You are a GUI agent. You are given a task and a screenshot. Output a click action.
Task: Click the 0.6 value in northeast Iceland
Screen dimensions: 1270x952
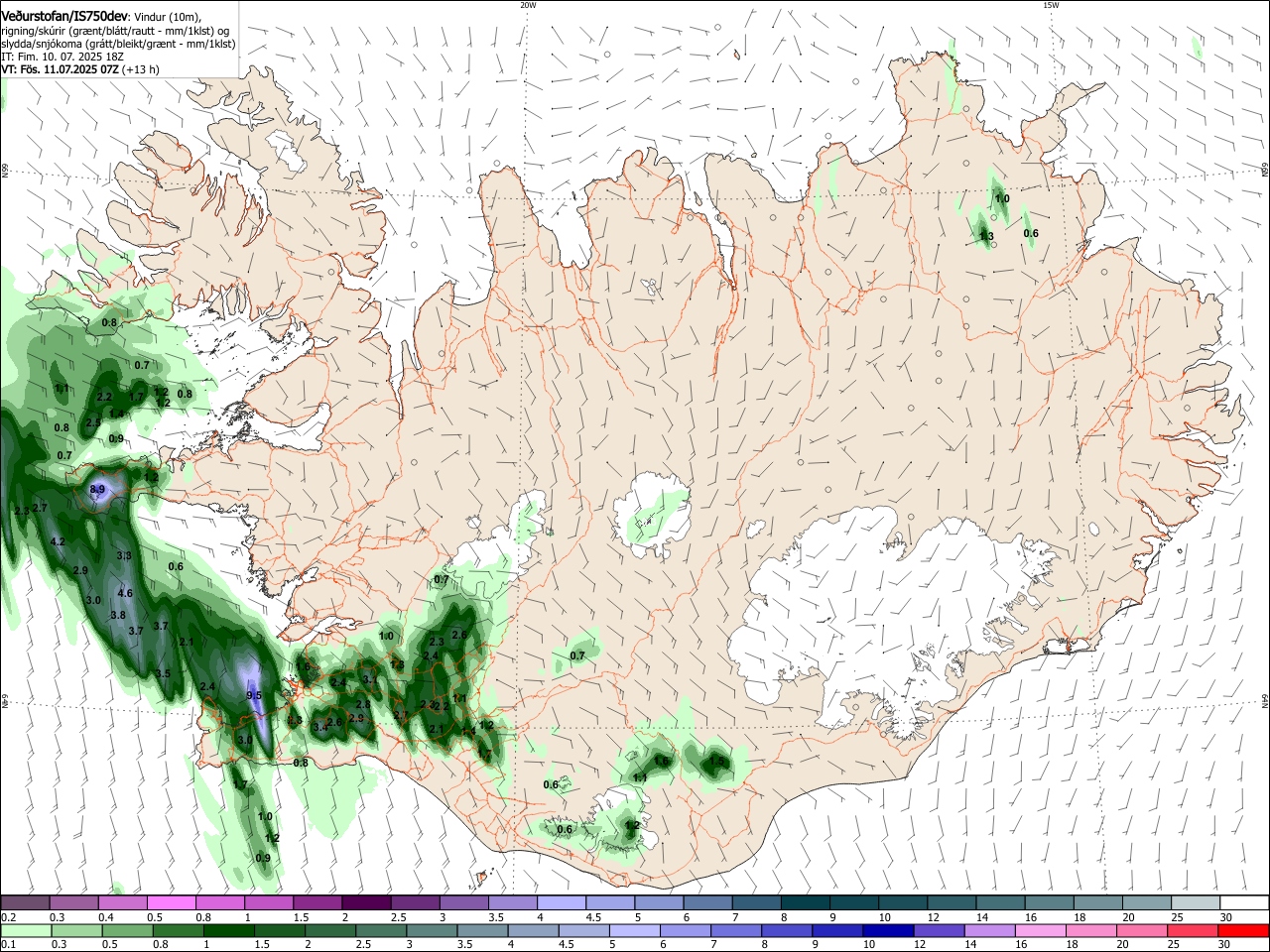(1031, 234)
